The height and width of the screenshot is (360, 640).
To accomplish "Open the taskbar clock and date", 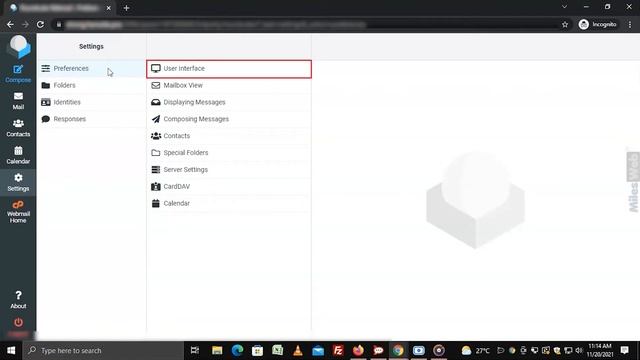I will (x=600, y=350).
